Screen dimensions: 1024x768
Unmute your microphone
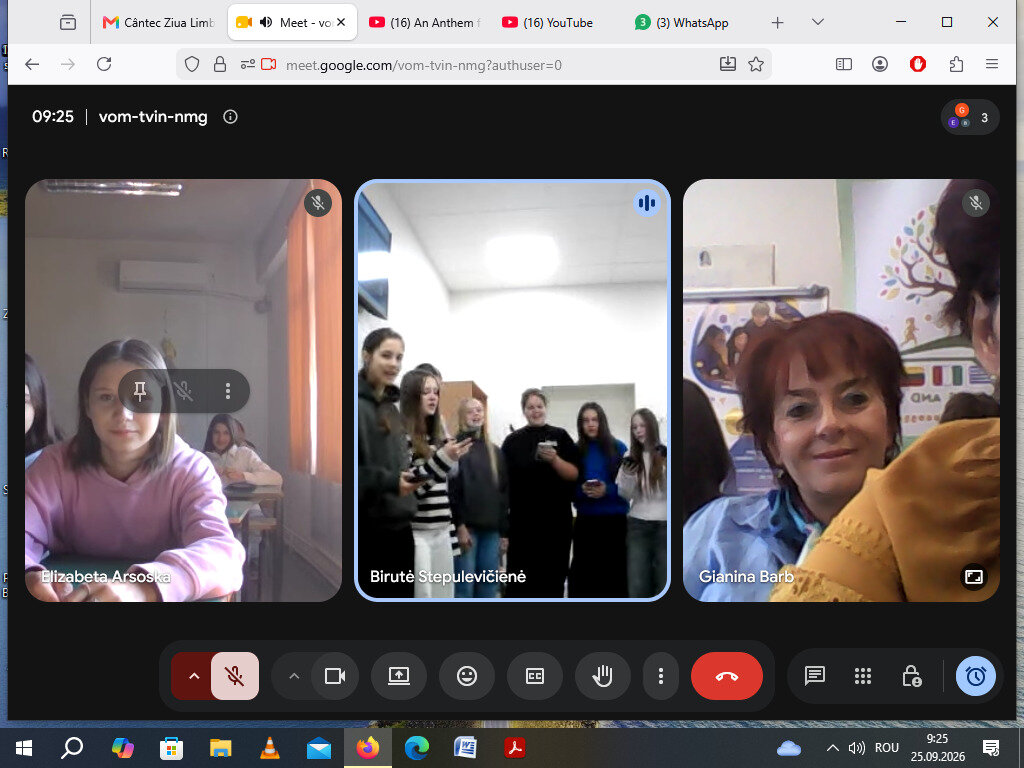pyautogui.click(x=235, y=676)
